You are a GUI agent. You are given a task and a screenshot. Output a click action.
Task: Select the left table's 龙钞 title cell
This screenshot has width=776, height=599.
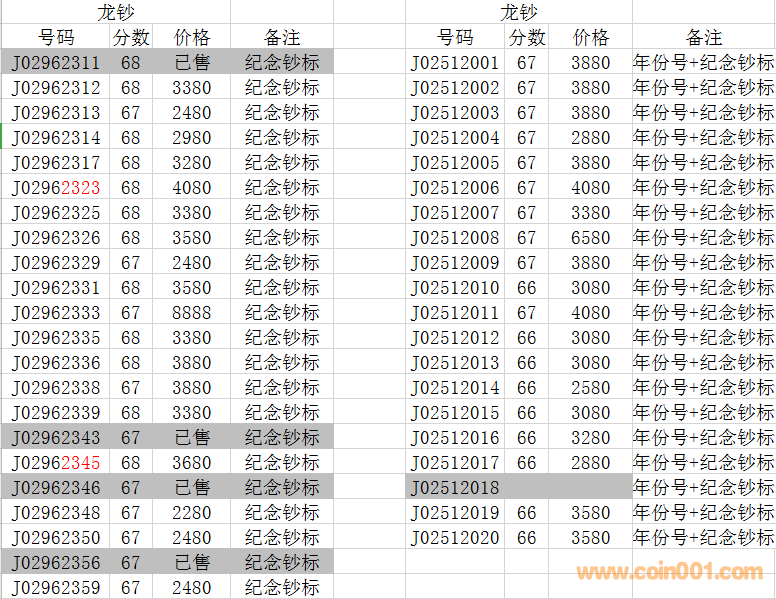[116, 12]
